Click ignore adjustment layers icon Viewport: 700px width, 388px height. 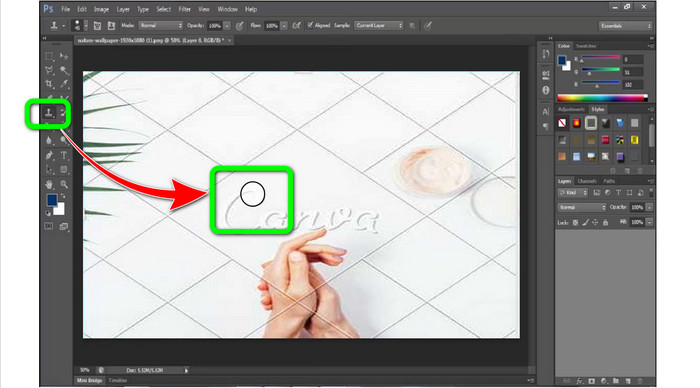tap(412, 26)
